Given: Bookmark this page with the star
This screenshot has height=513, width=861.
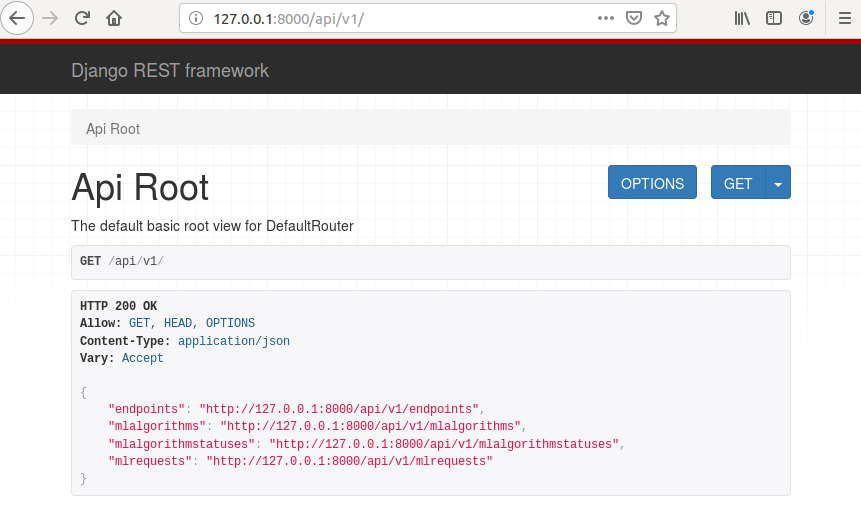Looking at the screenshot, I should (661, 18).
